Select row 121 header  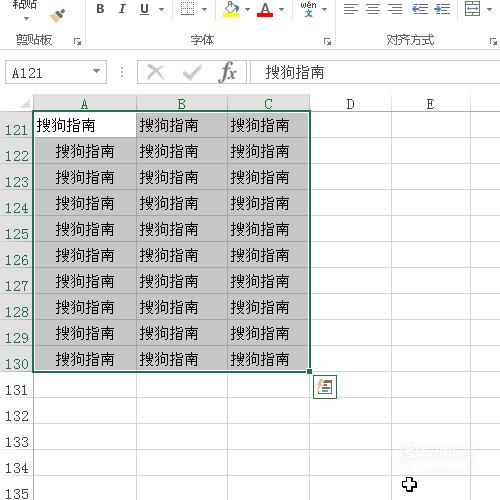16,125
